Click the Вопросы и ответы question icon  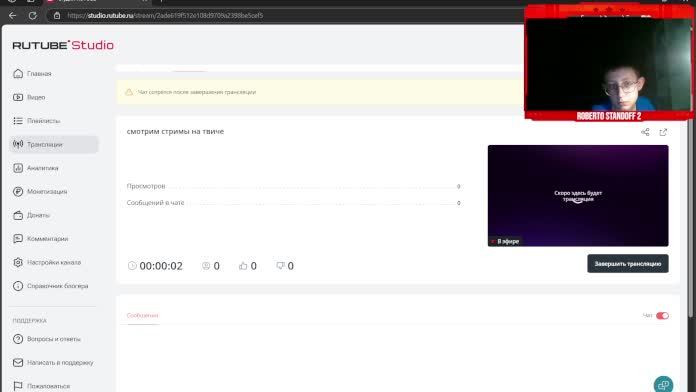pos(18,339)
